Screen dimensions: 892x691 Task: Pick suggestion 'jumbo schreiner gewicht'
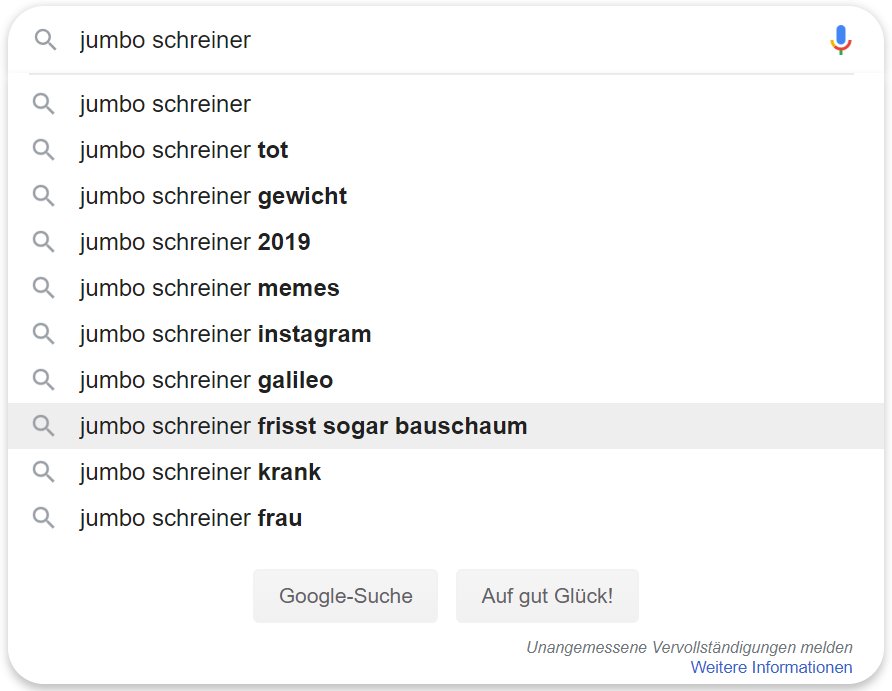pyautogui.click(x=213, y=196)
